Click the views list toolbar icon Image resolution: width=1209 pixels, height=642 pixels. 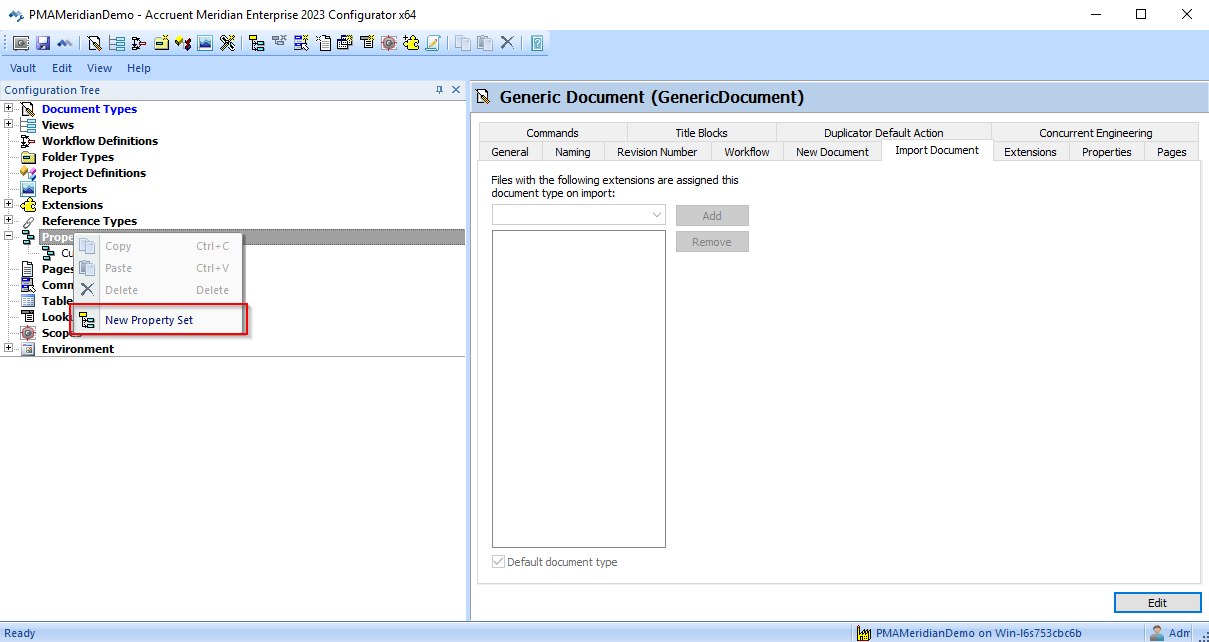pyautogui.click(x=117, y=43)
